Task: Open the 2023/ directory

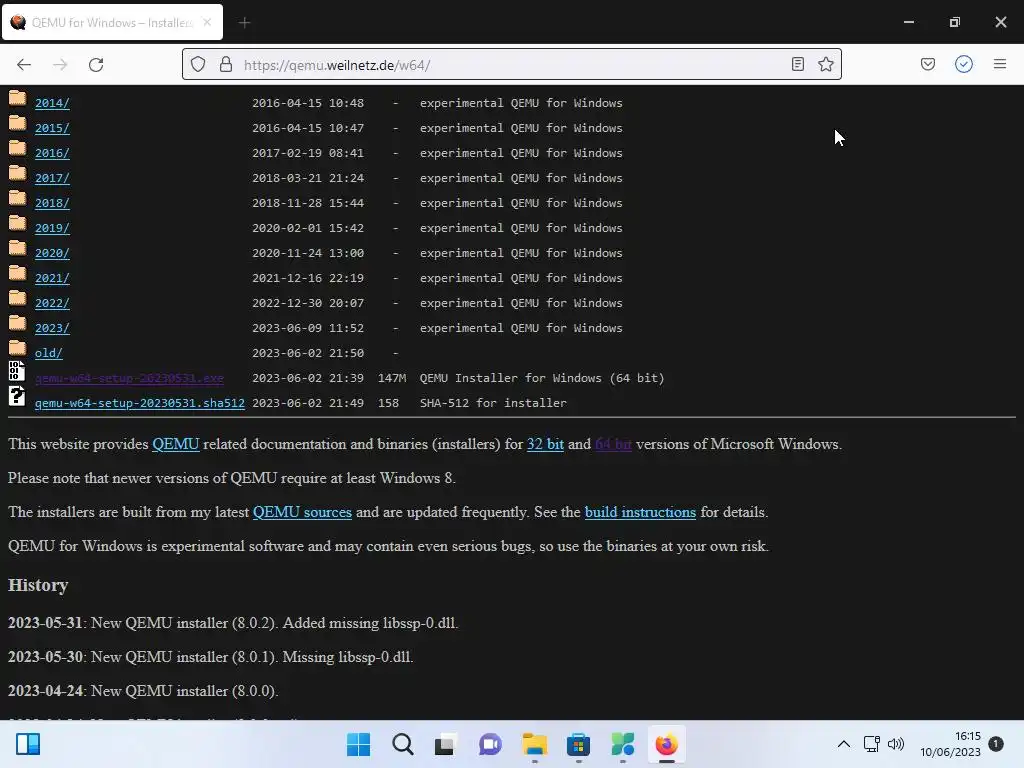Action: pos(52,328)
